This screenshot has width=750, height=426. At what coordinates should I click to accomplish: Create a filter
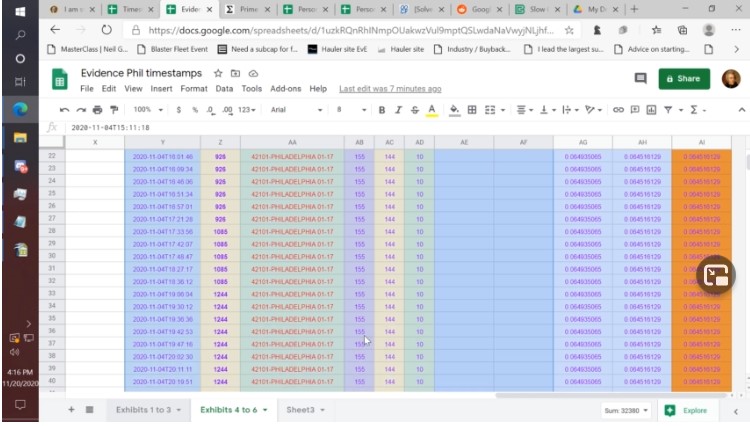click(668, 110)
